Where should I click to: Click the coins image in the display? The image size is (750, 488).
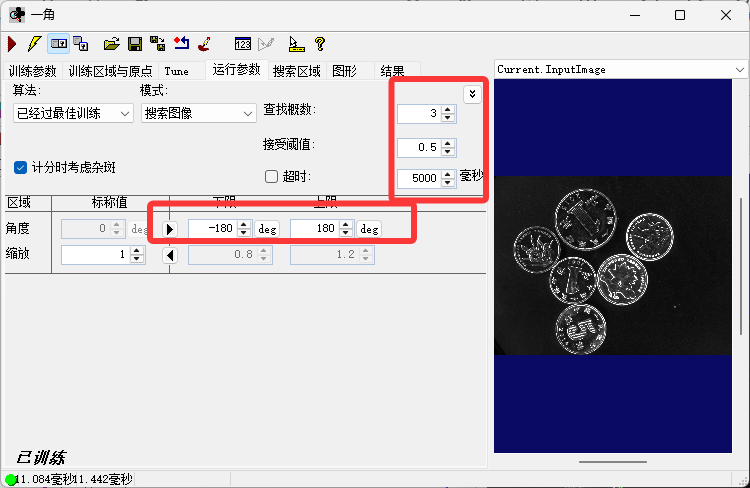pos(613,266)
